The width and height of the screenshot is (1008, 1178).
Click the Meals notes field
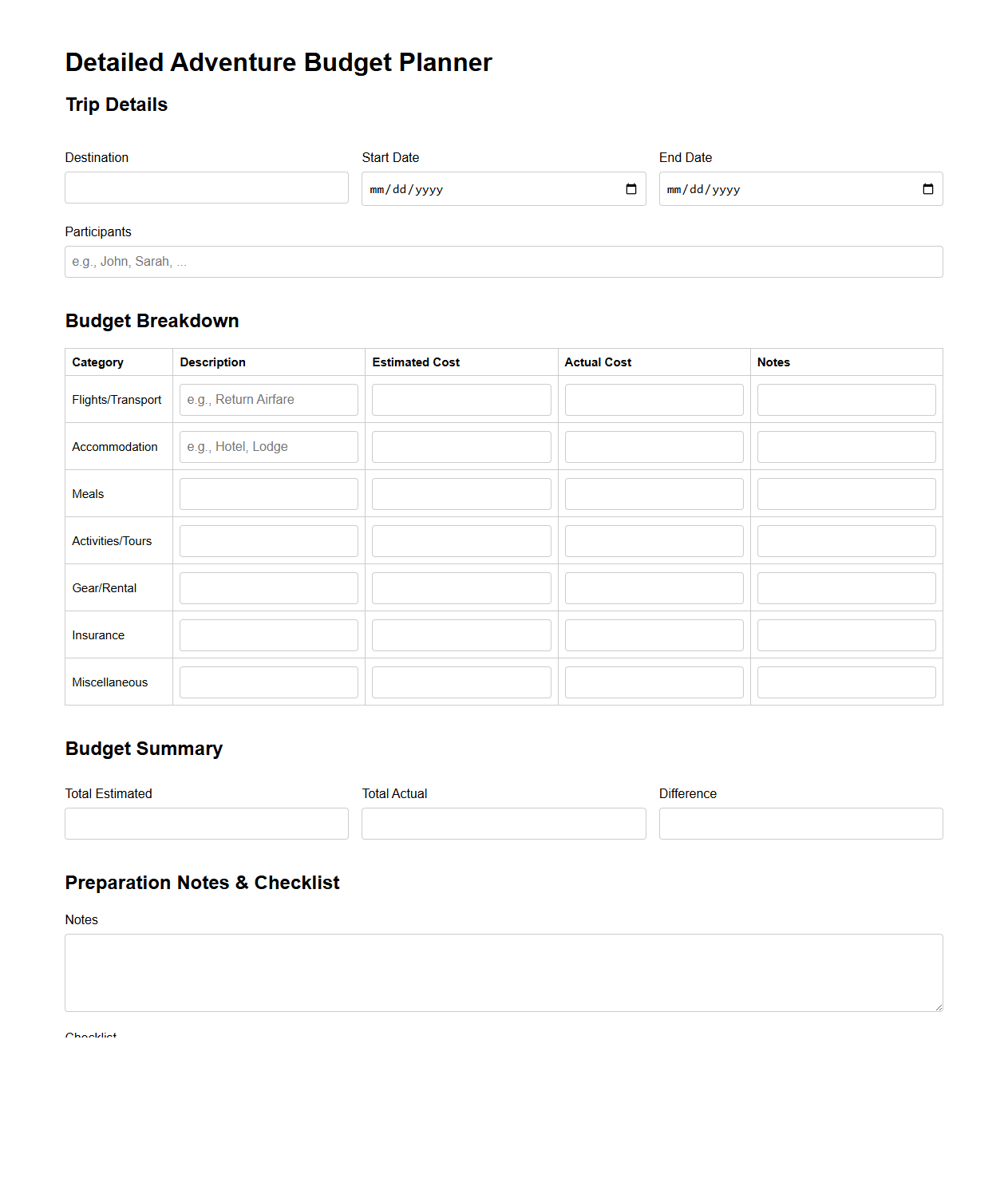pos(846,493)
